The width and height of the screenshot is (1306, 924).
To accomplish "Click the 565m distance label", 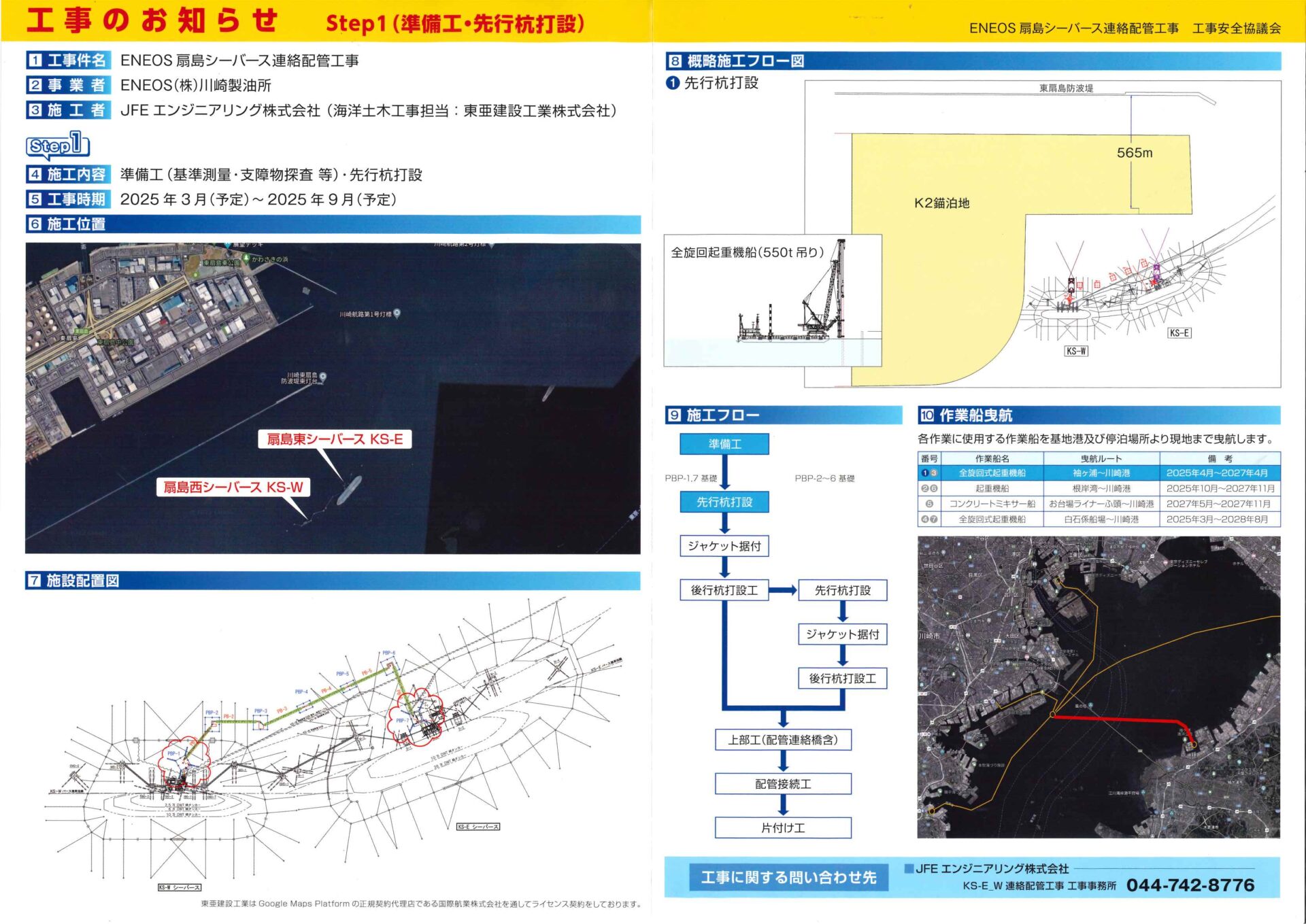I will coord(1135,153).
